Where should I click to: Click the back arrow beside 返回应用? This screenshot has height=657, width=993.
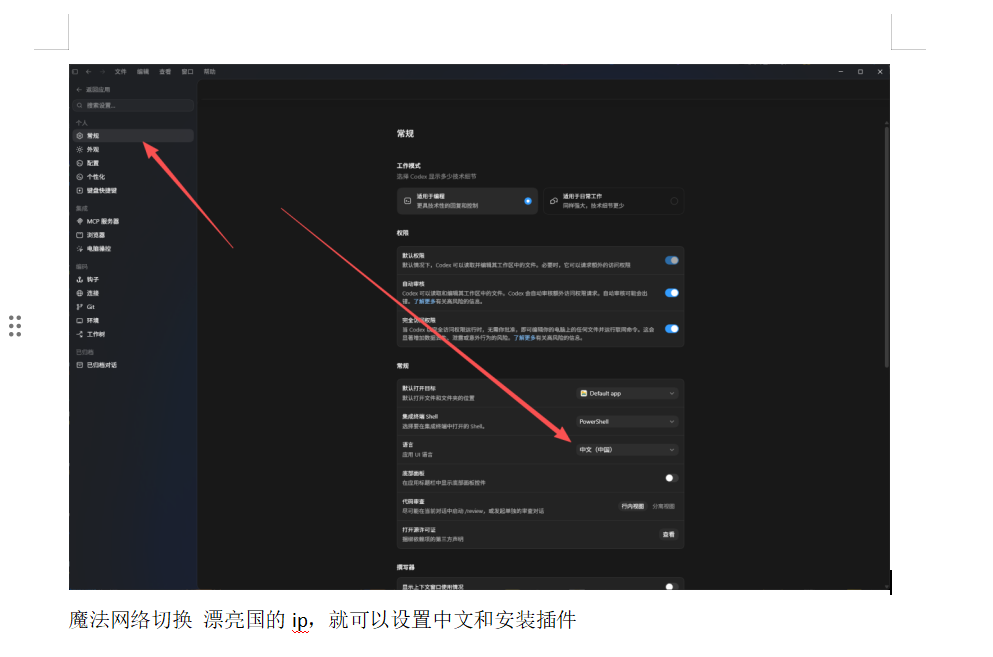click(x=79, y=90)
